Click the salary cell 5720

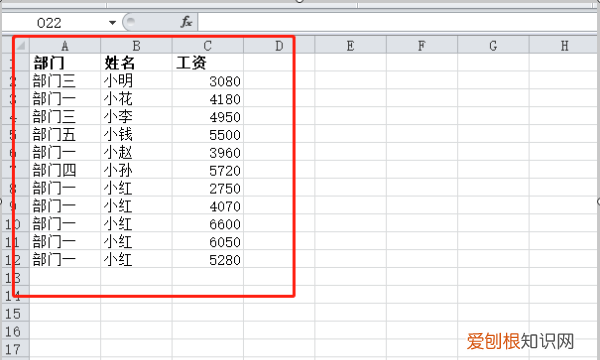(x=208, y=170)
